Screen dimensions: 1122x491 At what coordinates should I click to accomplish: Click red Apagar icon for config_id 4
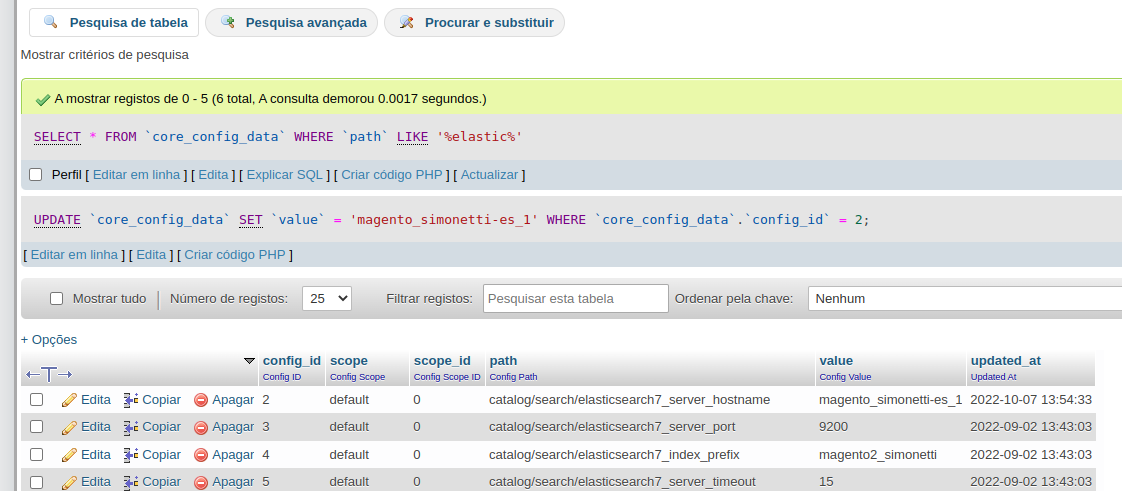click(x=201, y=455)
